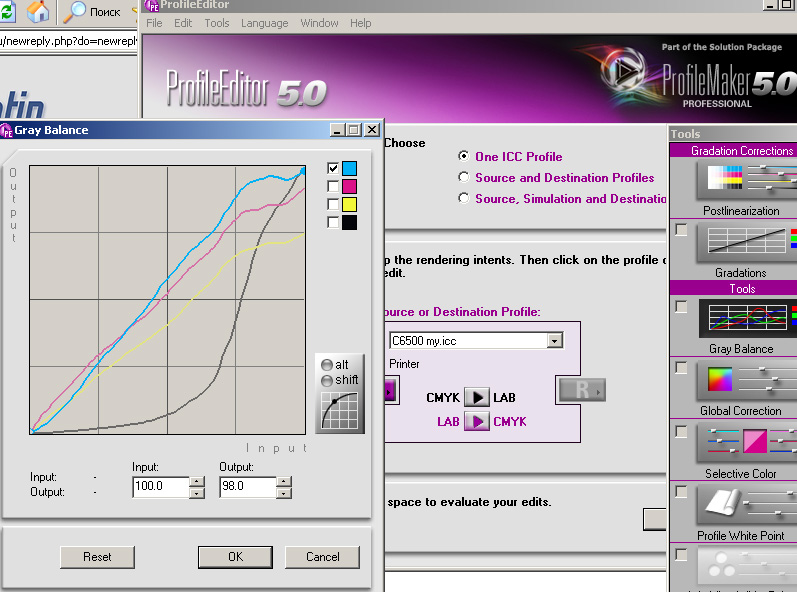Image resolution: width=797 pixels, height=592 pixels.
Task: Select Source, Simulation and Destination option
Action: click(463, 198)
